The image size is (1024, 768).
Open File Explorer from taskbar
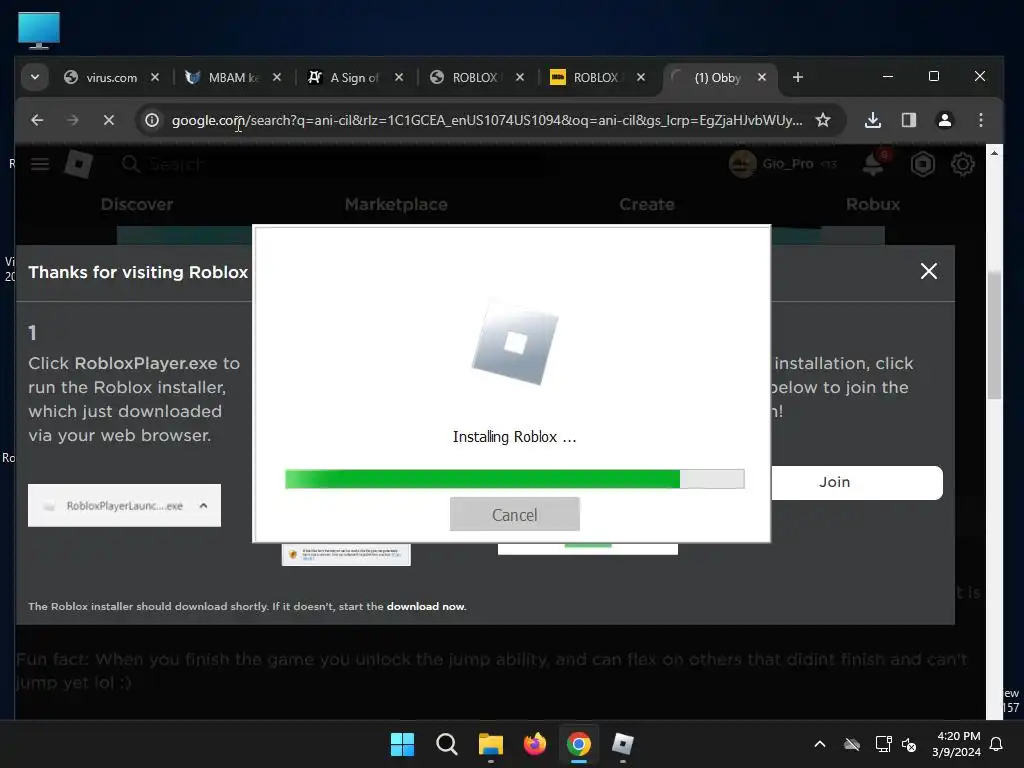tap(490, 744)
